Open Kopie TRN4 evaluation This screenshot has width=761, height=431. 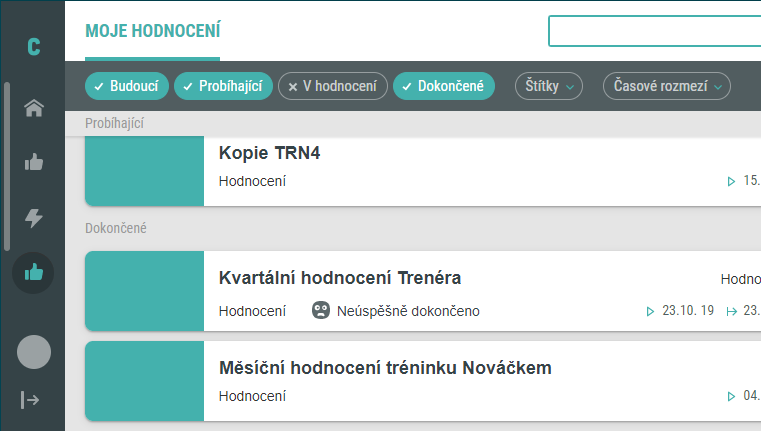(423, 171)
